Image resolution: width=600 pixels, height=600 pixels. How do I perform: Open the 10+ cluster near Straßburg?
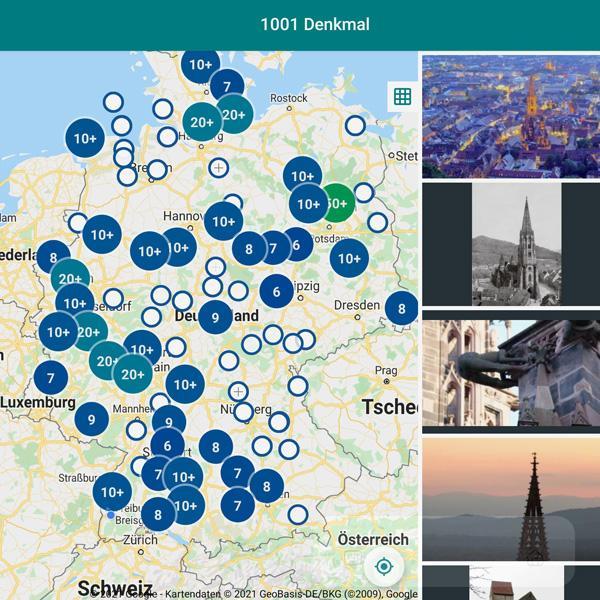[112, 492]
